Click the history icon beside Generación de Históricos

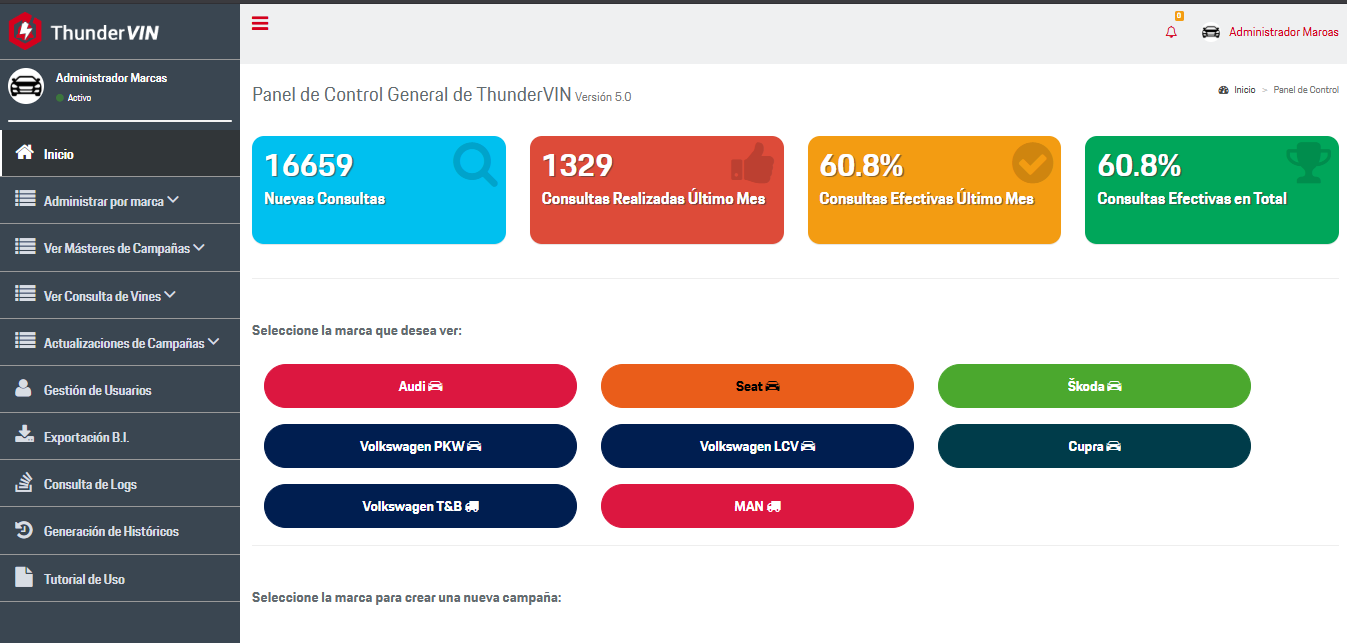25,530
